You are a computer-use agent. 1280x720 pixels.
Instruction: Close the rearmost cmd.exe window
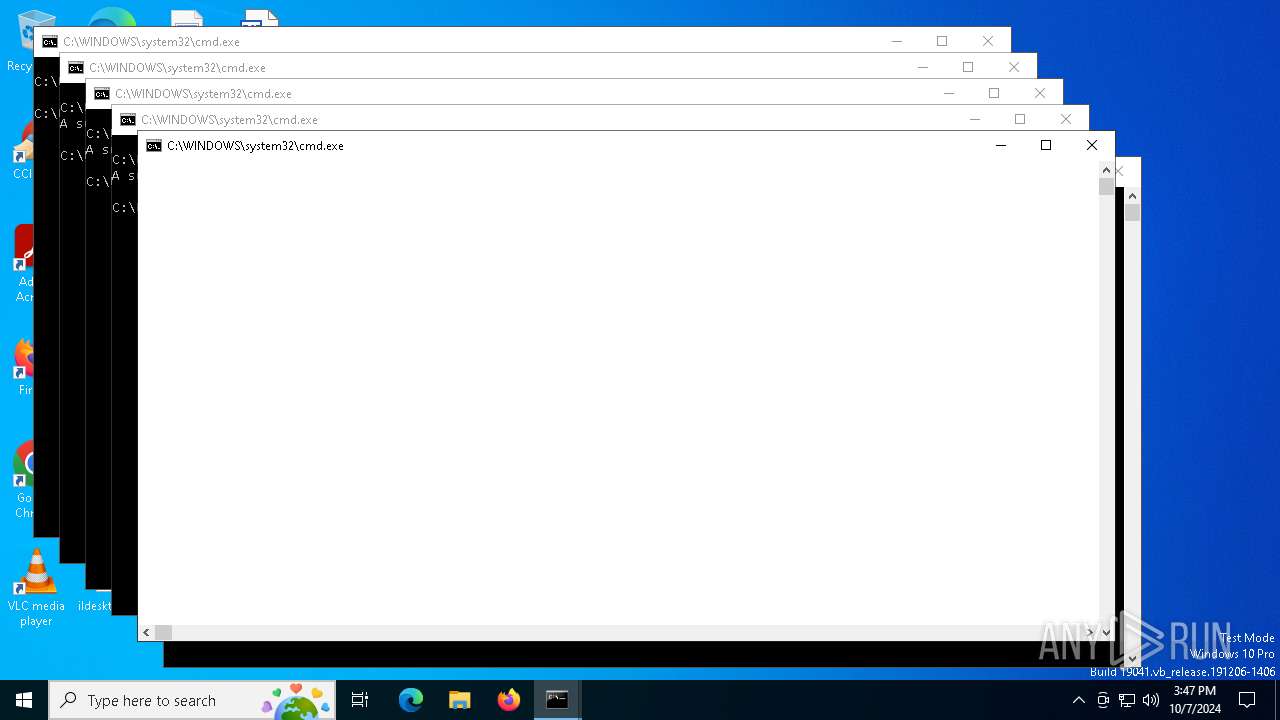point(988,41)
